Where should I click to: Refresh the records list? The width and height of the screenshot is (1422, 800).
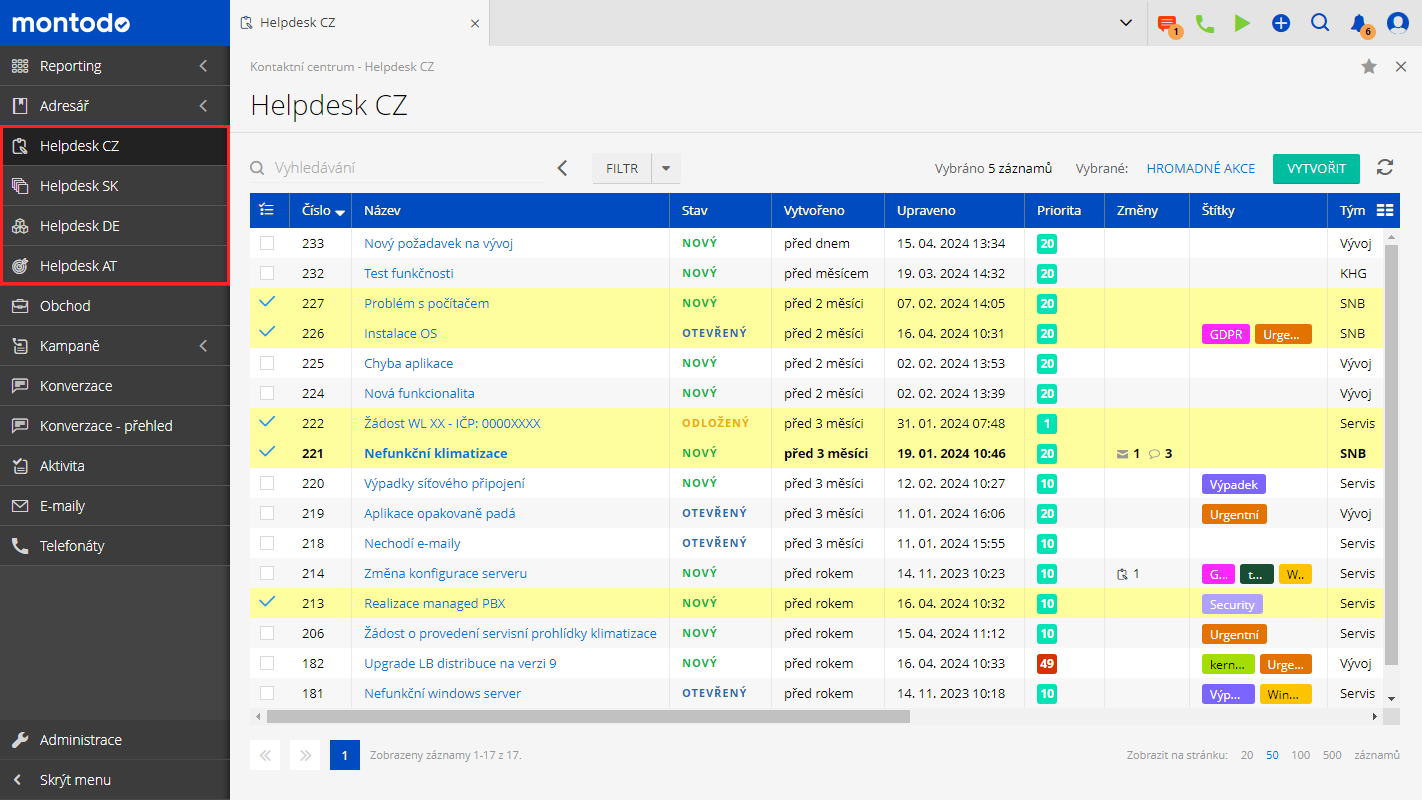pyautogui.click(x=1385, y=168)
